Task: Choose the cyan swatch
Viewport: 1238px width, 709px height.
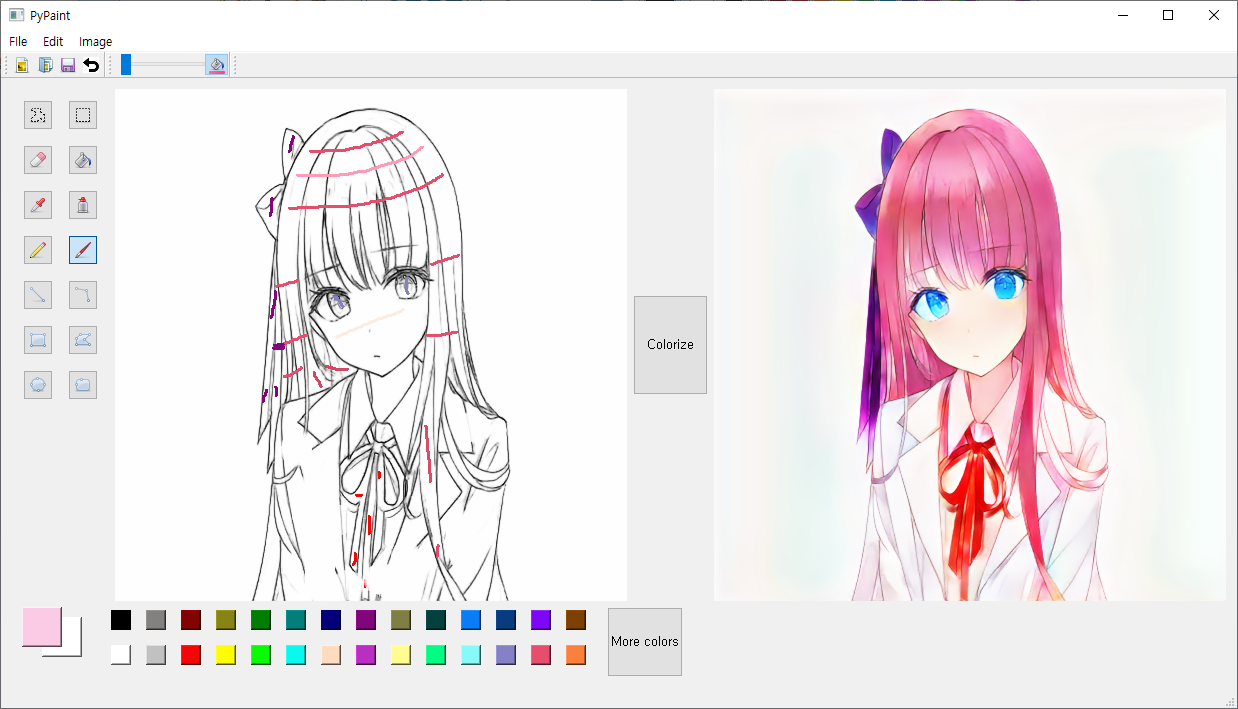Action: click(x=296, y=655)
